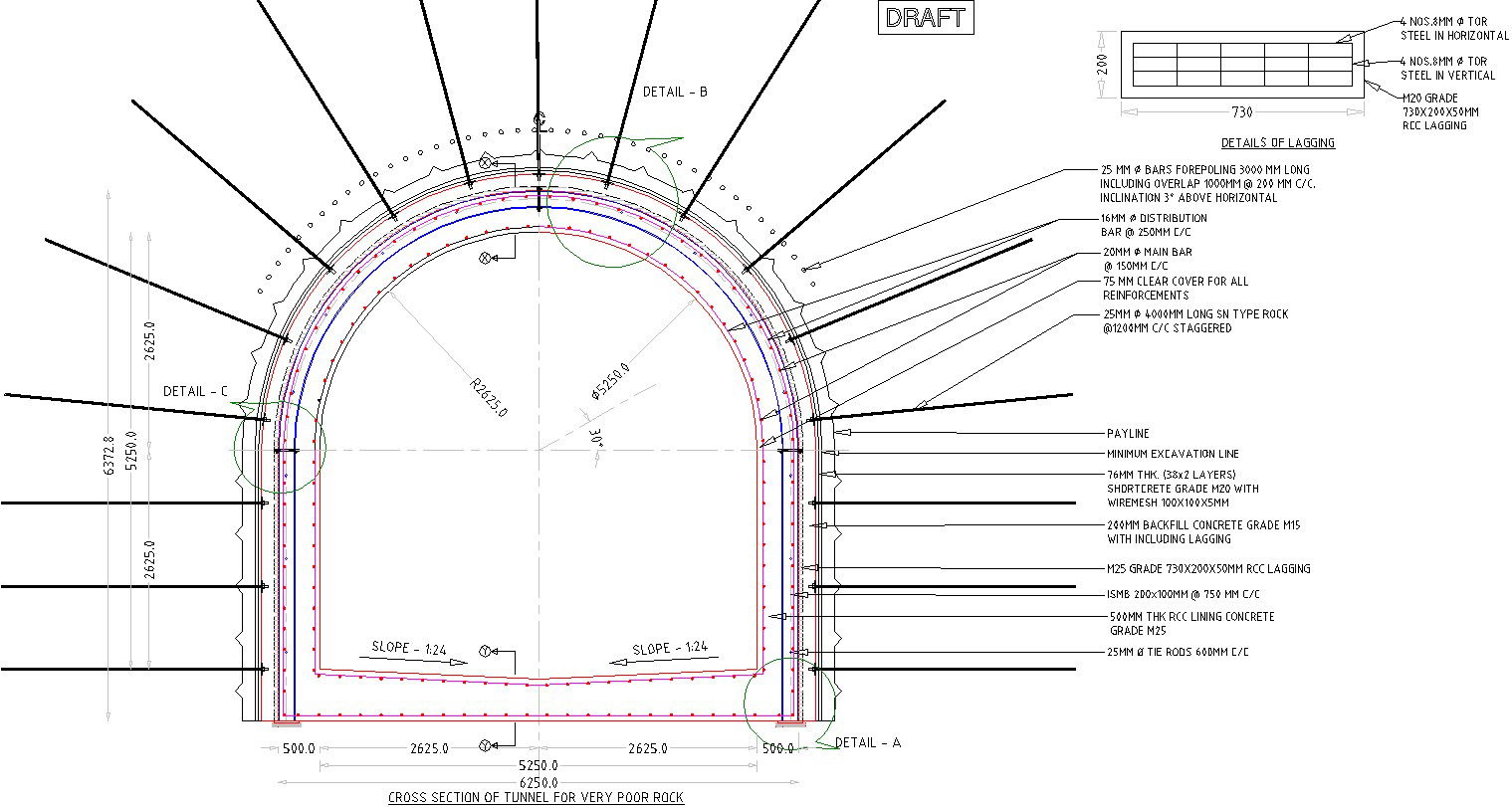Select the DETAIL - B label
The height and width of the screenshot is (807, 1512).
675,93
